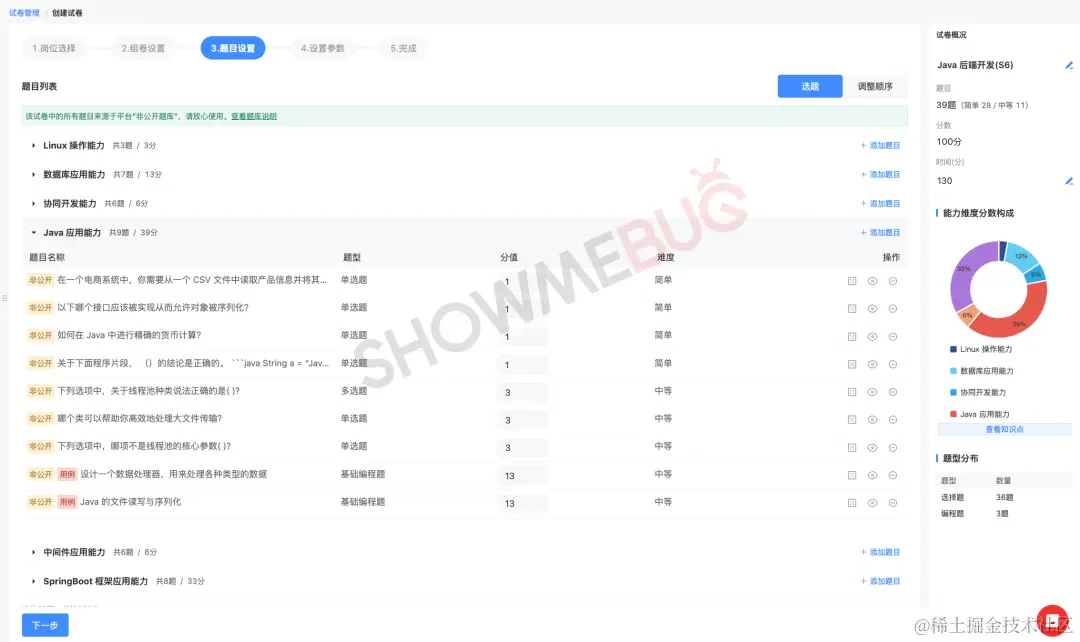Screen dimensions: 1080x642
Task: Expand the 数据库应用能力 section
Action: click(x=33, y=174)
